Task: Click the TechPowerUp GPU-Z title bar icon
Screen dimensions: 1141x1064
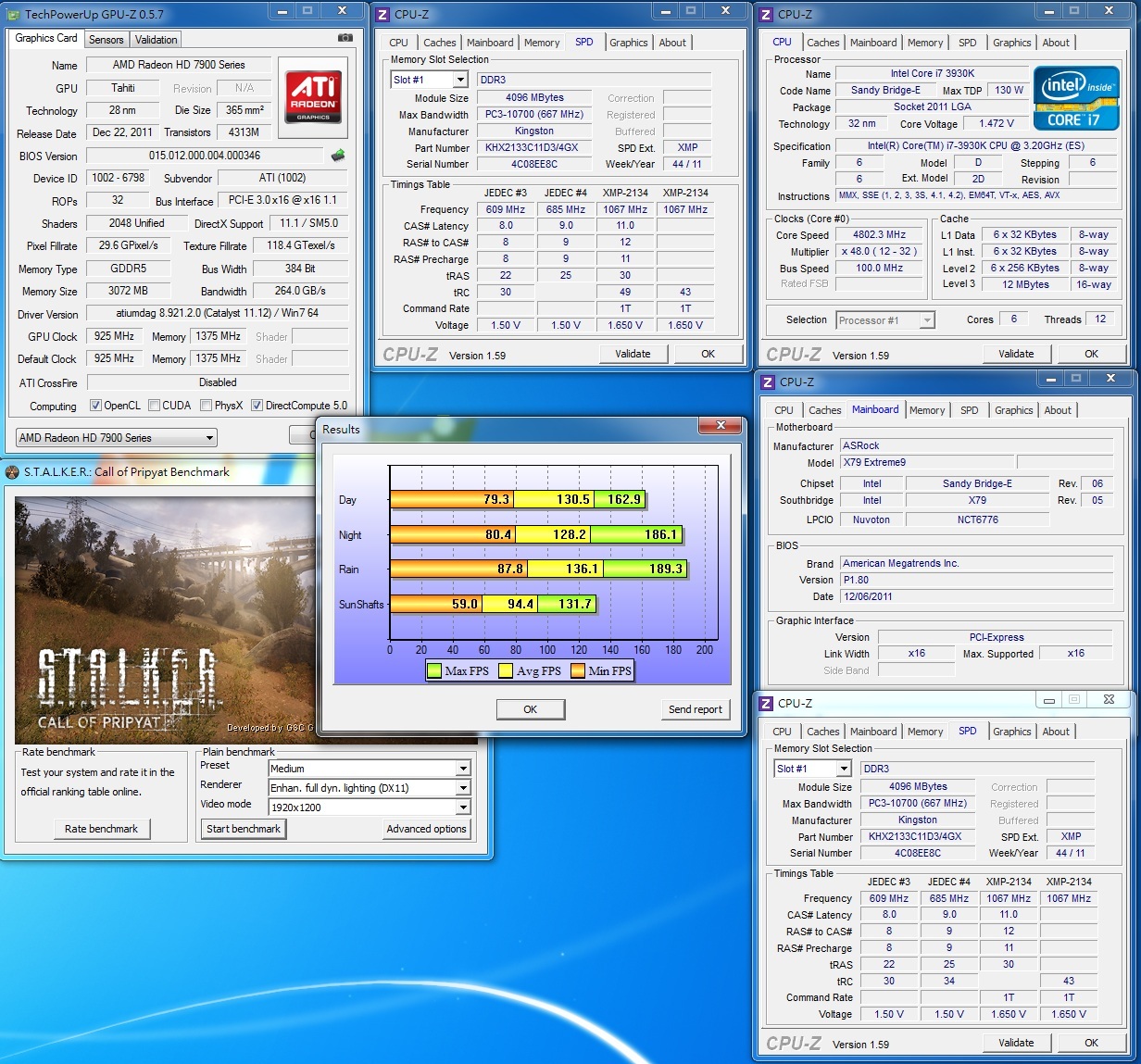Action: (x=12, y=14)
